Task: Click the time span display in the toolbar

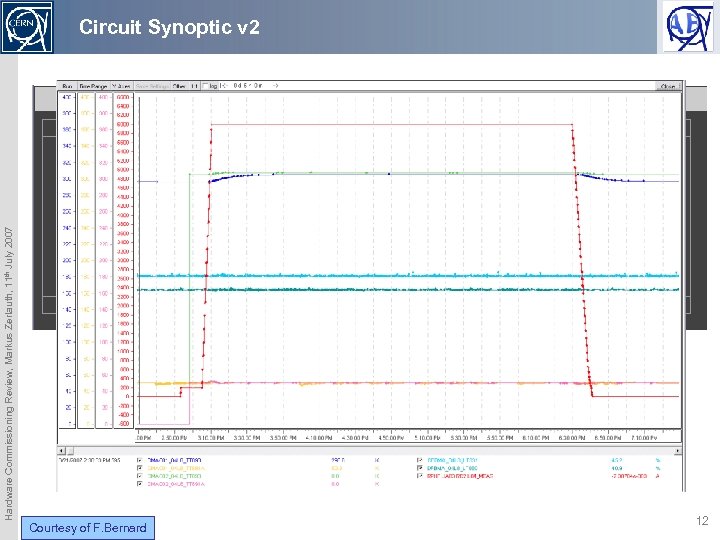Action: click(248, 86)
